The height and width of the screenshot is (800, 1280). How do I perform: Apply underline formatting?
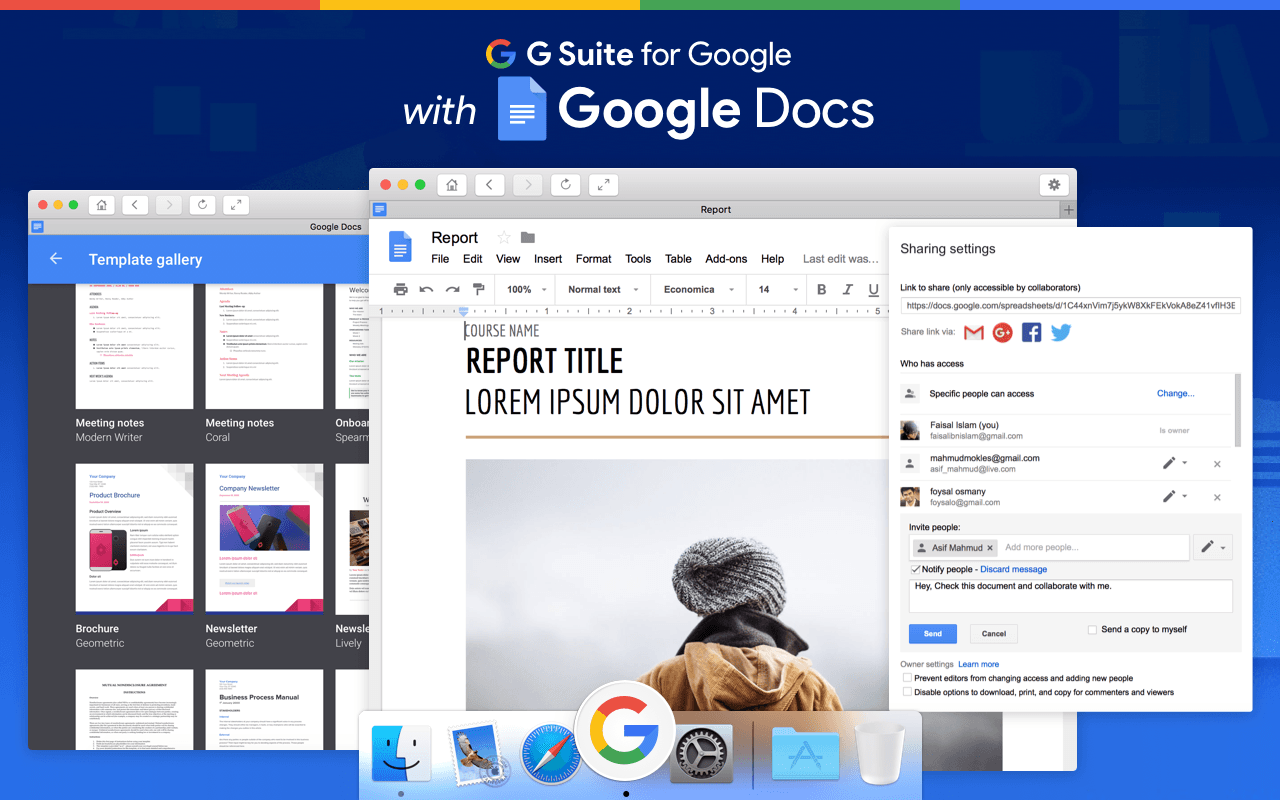click(x=873, y=289)
